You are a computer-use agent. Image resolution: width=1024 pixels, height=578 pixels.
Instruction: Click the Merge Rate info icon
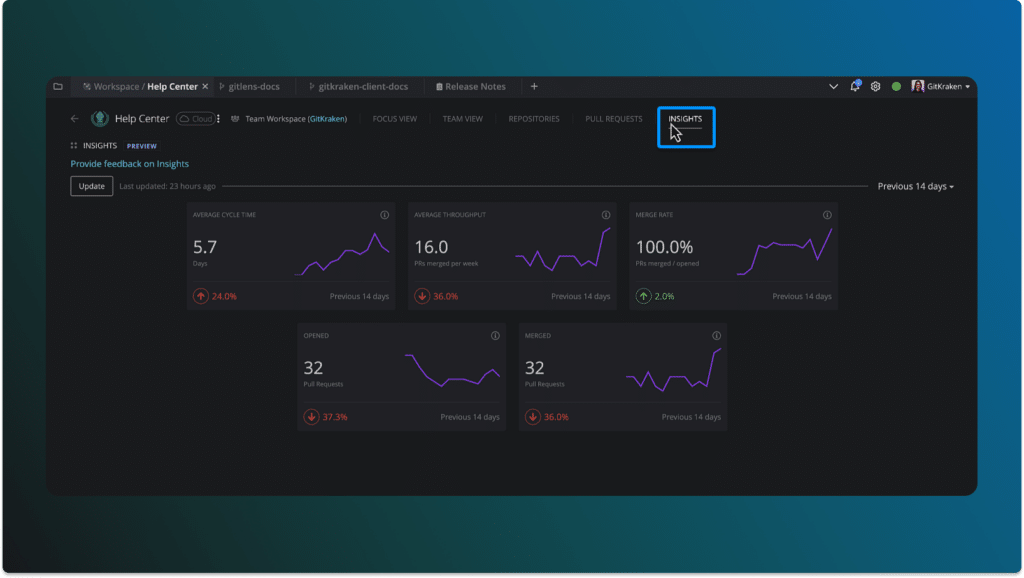826,215
